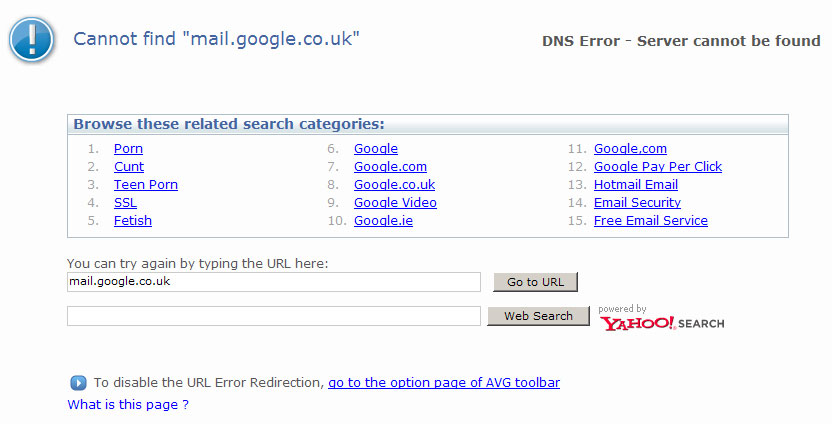Click the Yahoo! Search logo
Image resolution: width=832 pixels, height=424 pixels.
(x=662, y=323)
